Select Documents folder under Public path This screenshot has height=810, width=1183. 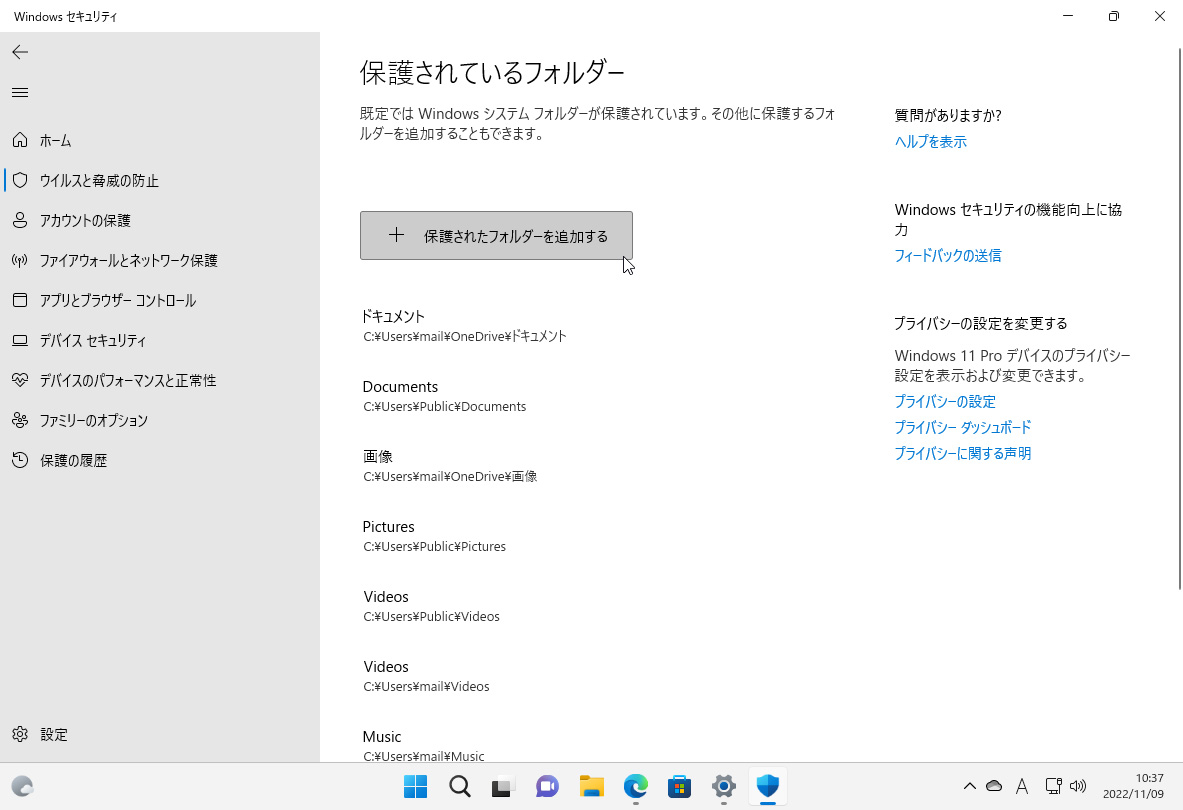click(444, 396)
